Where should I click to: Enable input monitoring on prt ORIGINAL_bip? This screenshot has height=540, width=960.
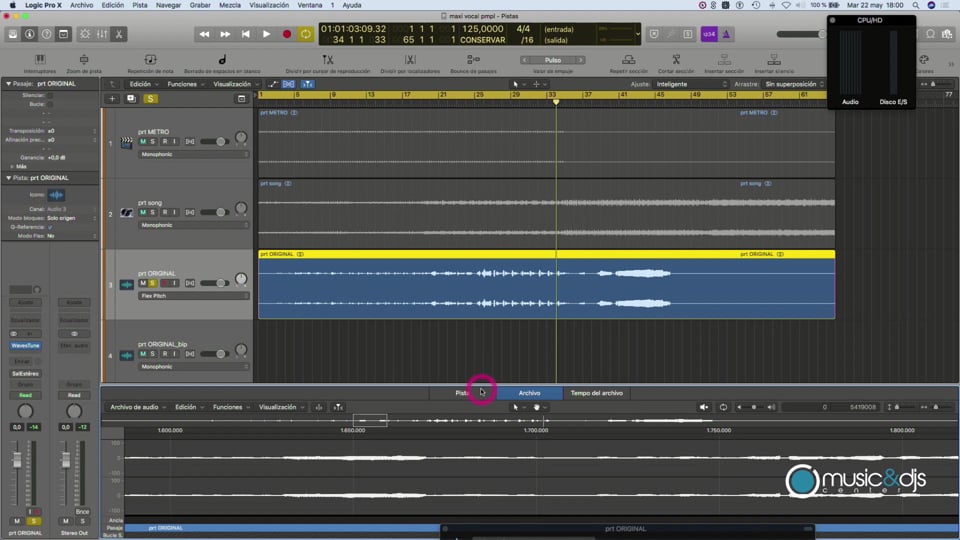coord(174,354)
